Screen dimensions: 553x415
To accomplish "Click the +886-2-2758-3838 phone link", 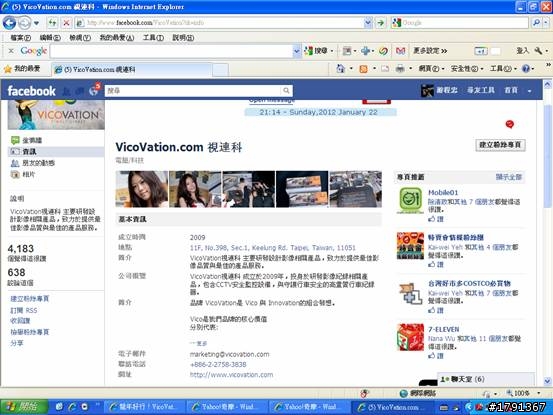I will point(218,364).
